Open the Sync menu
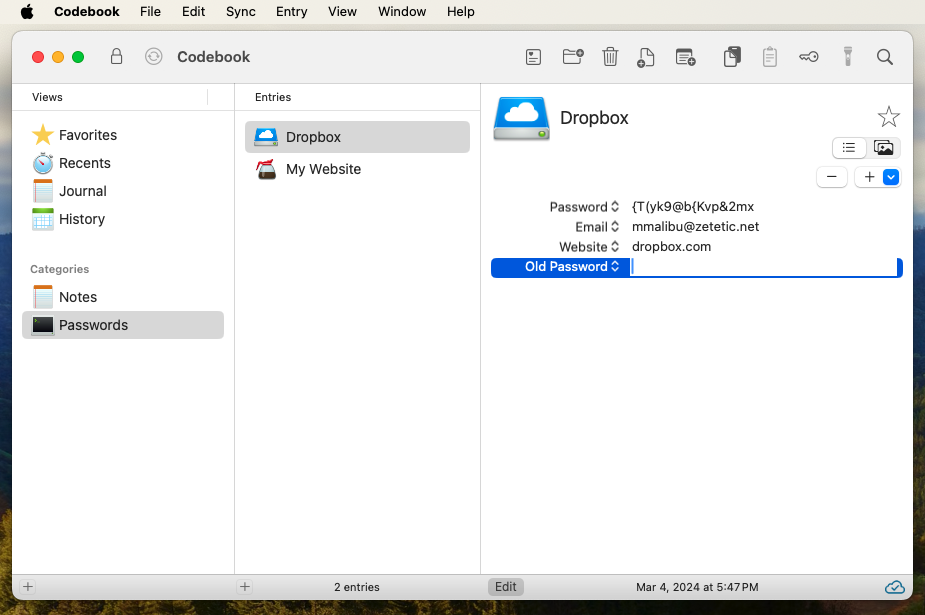925x615 pixels. click(241, 12)
